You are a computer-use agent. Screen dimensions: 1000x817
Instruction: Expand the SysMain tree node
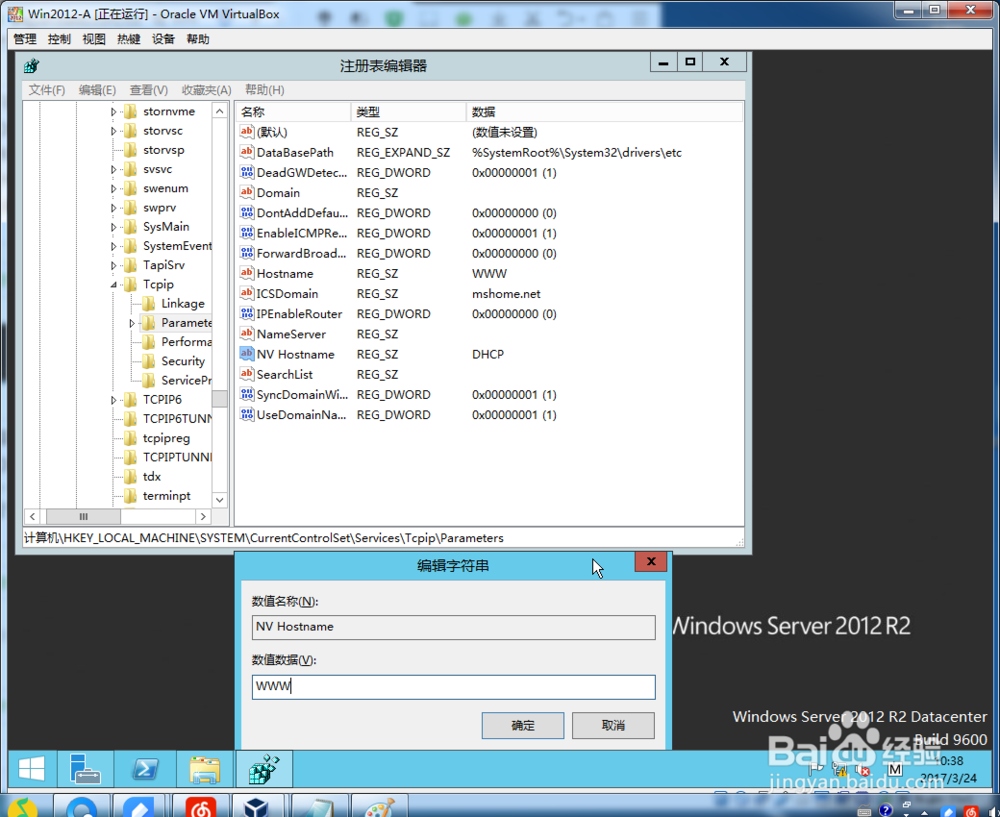(114, 227)
